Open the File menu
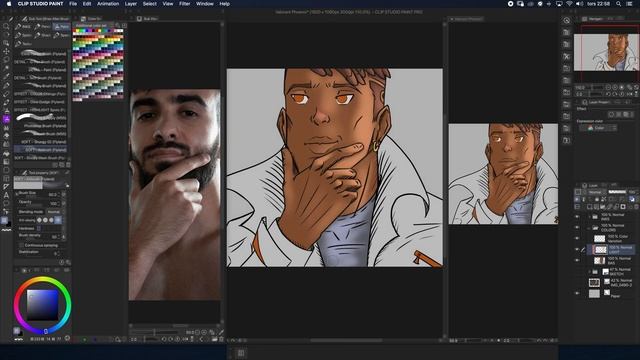 click(x=73, y=4)
